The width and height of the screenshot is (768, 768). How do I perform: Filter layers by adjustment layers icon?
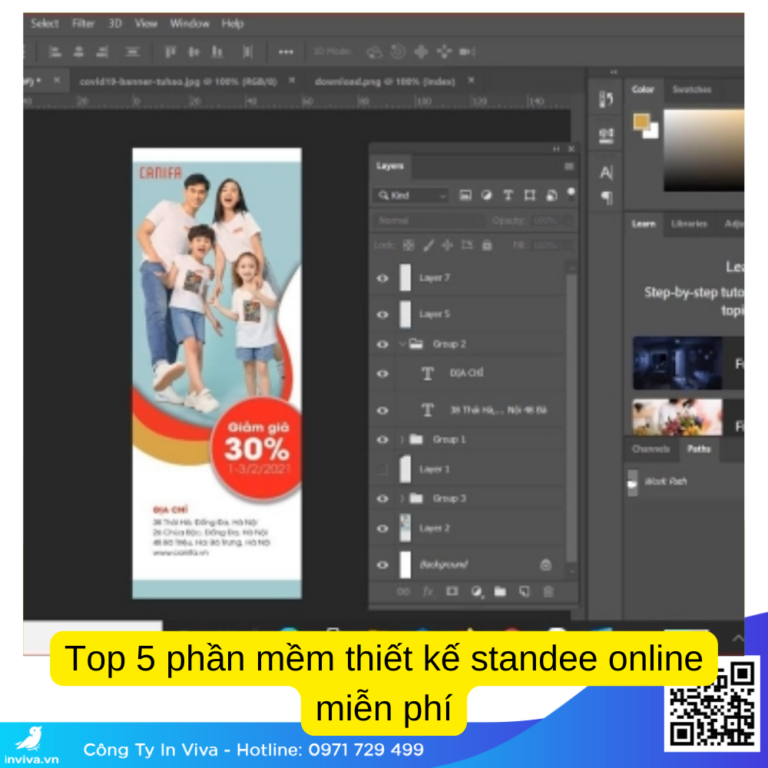coord(486,195)
